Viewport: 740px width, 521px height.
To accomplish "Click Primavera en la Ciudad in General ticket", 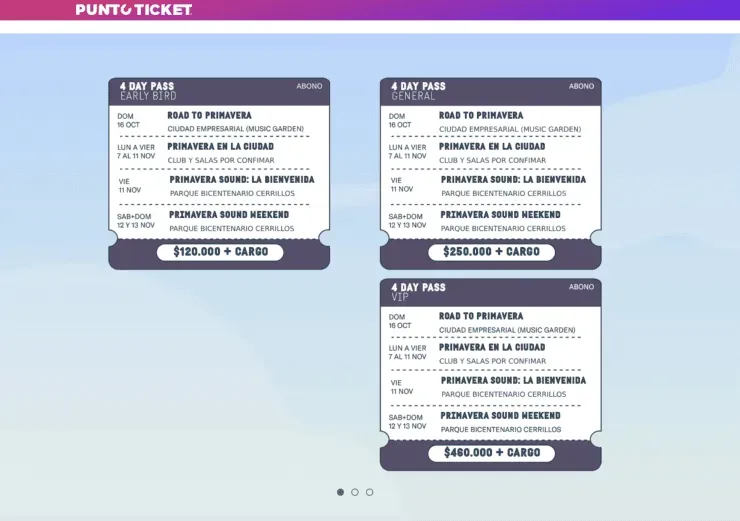I will [492, 147].
